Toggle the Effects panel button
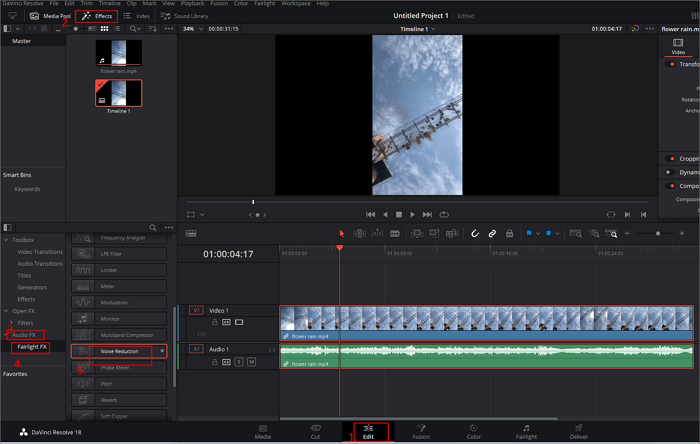Image resolution: width=700 pixels, height=444 pixels. pyautogui.click(x=96, y=16)
